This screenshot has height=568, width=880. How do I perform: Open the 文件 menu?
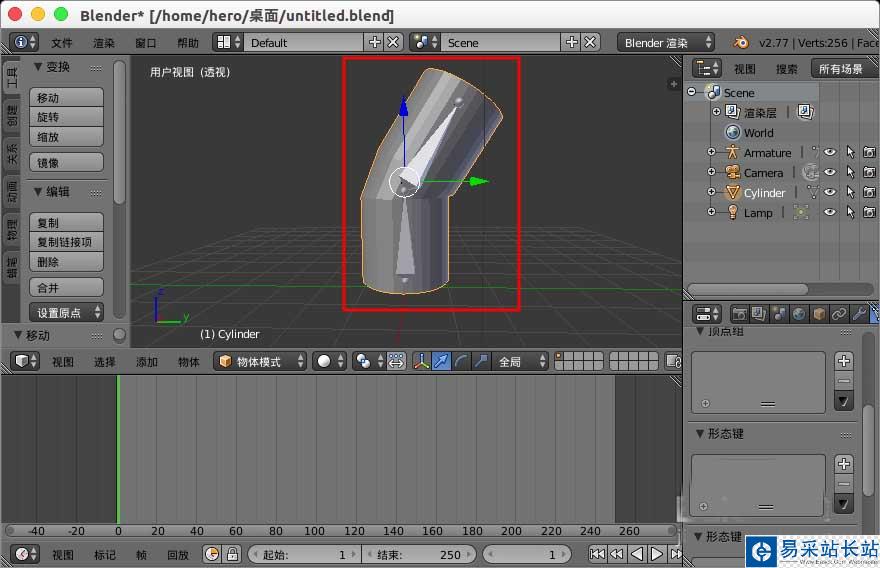(x=62, y=43)
